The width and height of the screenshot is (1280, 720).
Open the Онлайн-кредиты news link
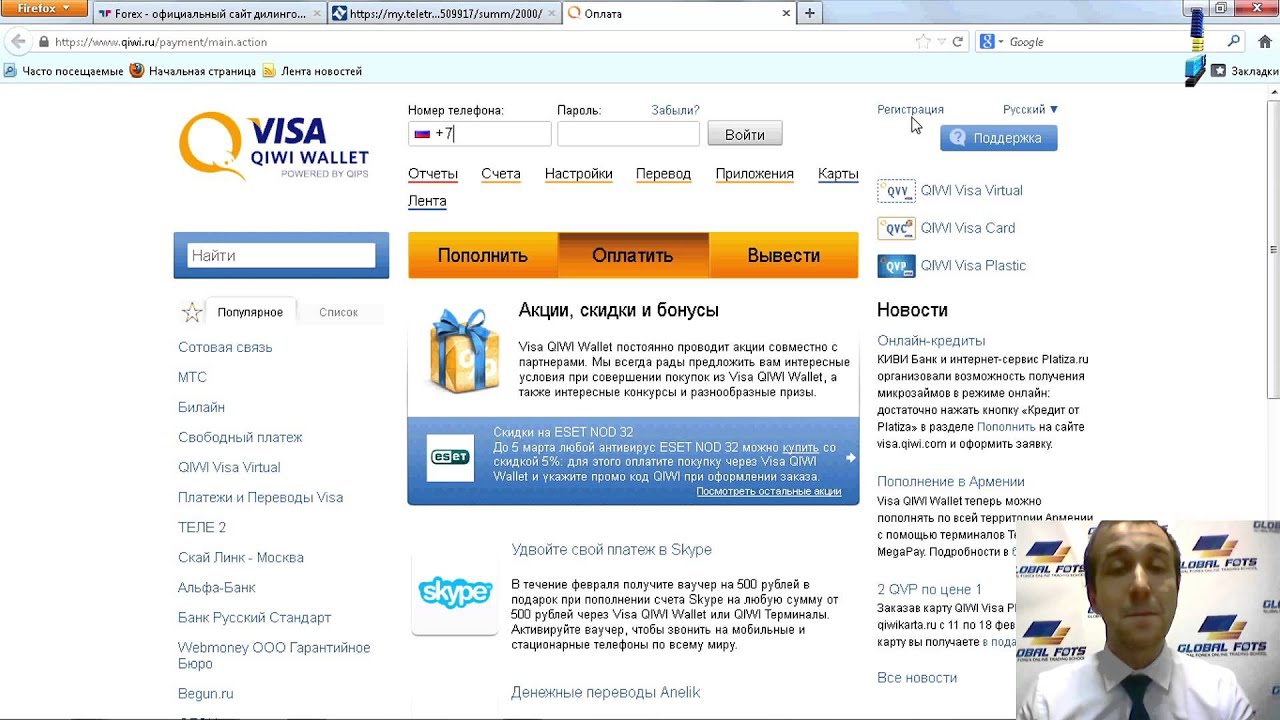pos(931,341)
